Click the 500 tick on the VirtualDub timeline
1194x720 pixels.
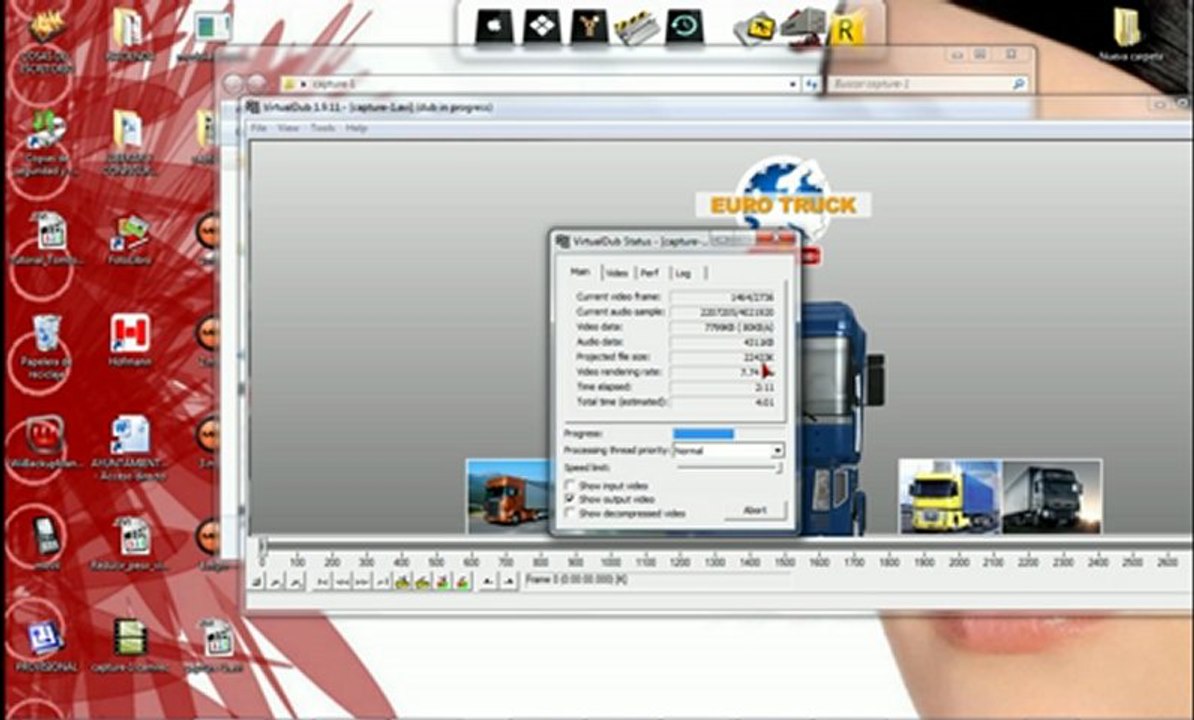point(436,562)
